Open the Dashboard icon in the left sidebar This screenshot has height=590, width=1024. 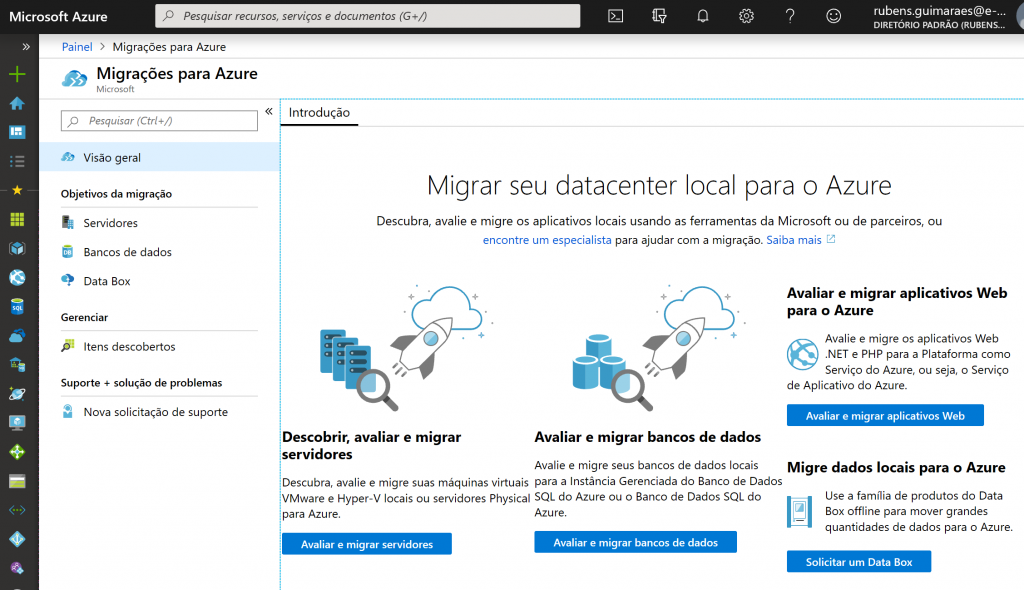pos(17,132)
